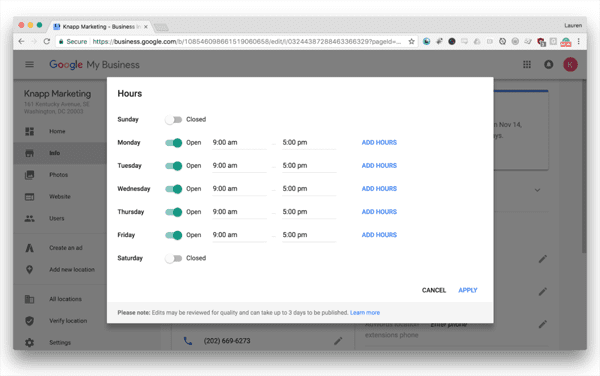Edit the phone number with pencil icon

pyautogui.click(x=338, y=341)
